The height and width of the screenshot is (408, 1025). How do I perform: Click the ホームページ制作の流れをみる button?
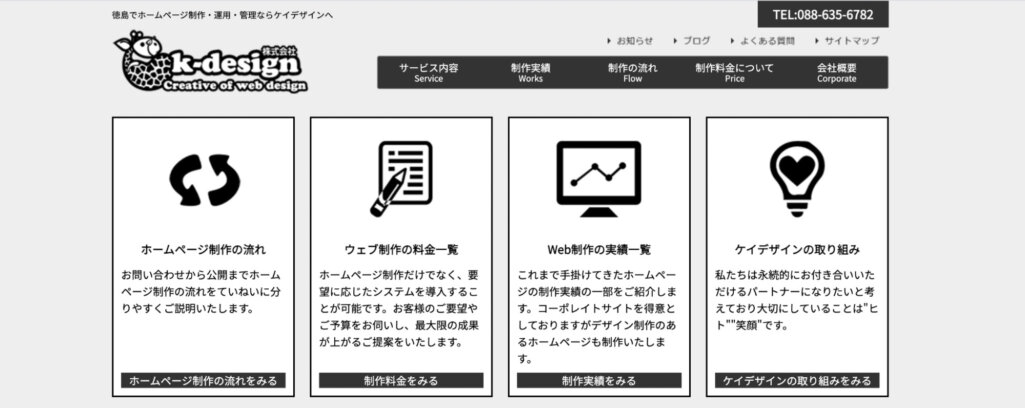point(203,381)
